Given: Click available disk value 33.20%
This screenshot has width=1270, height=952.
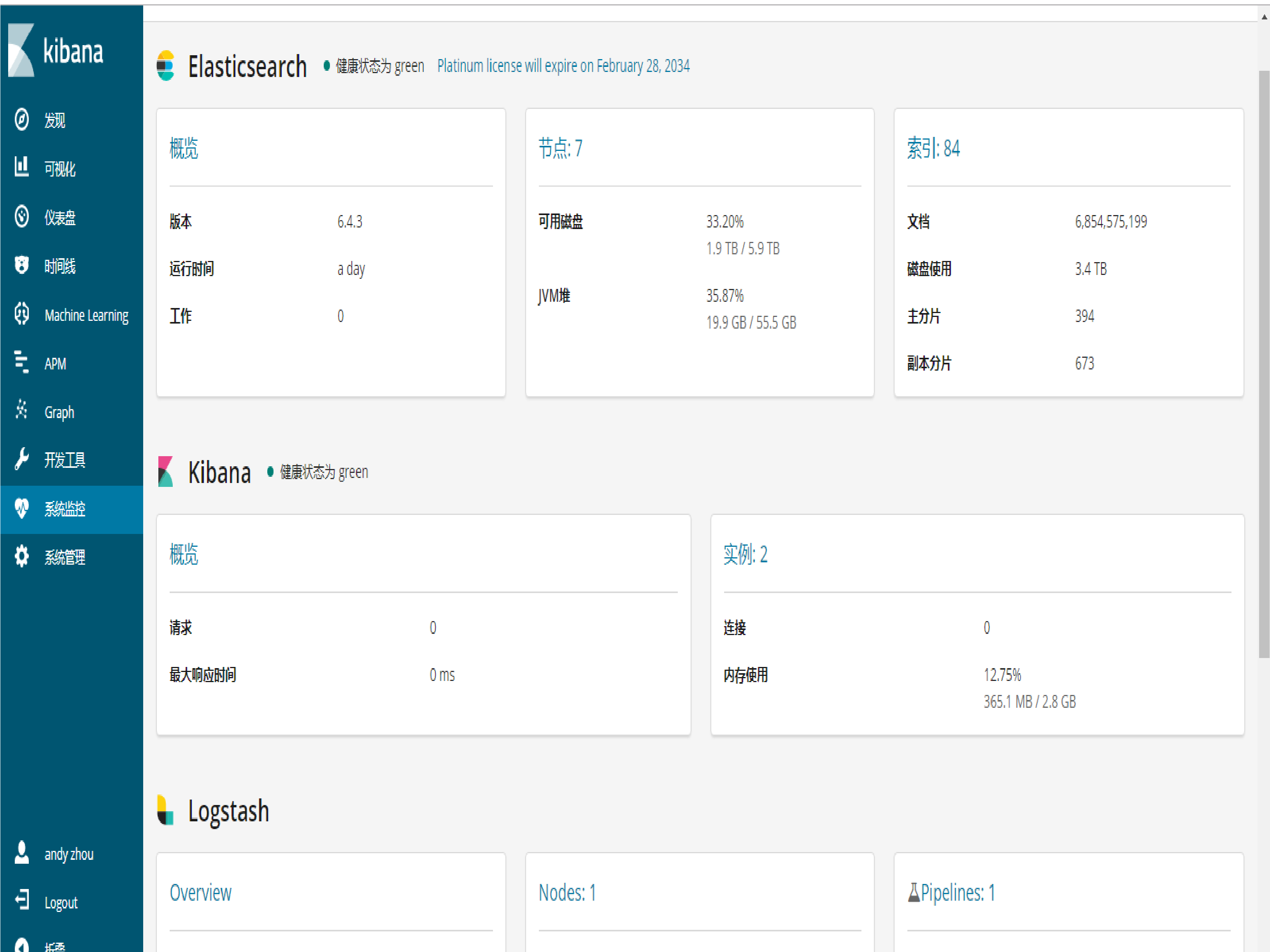Looking at the screenshot, I should (724, 222).
